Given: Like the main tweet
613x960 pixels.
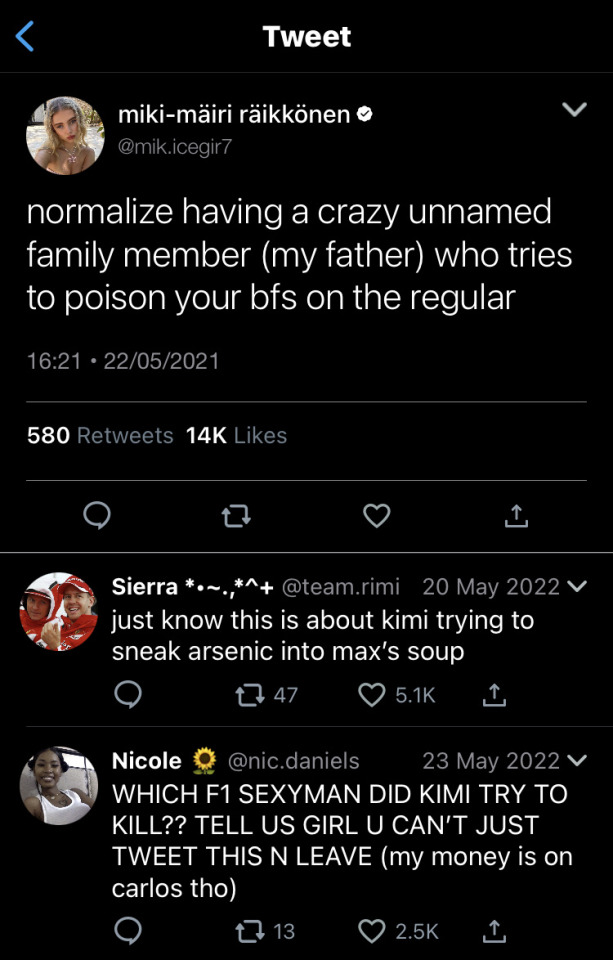Looking at the screenshot, I should (x=376, y=515).
